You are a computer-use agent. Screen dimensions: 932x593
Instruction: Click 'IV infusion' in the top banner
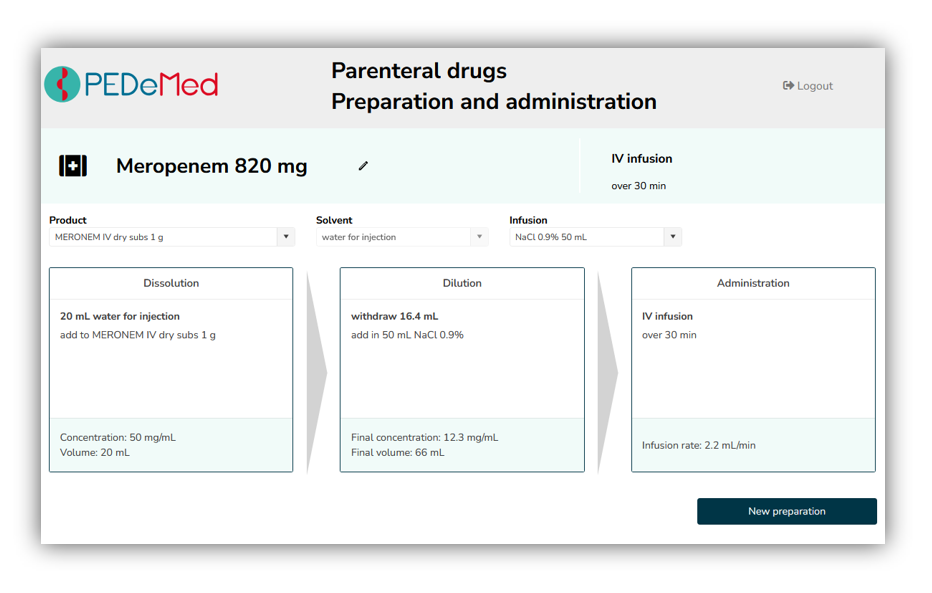[x=641, y=159]
